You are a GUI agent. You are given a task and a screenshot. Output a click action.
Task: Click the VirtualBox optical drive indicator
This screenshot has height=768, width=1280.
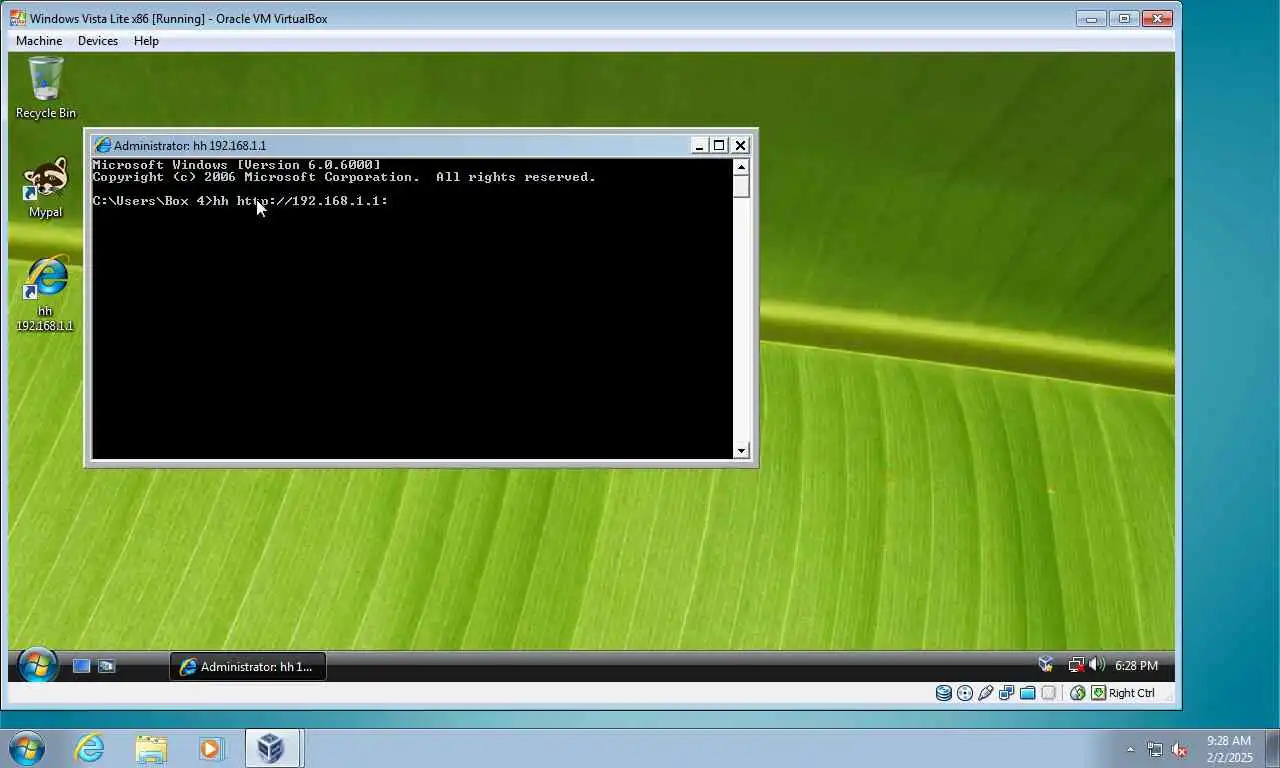(x=964, y=693)
